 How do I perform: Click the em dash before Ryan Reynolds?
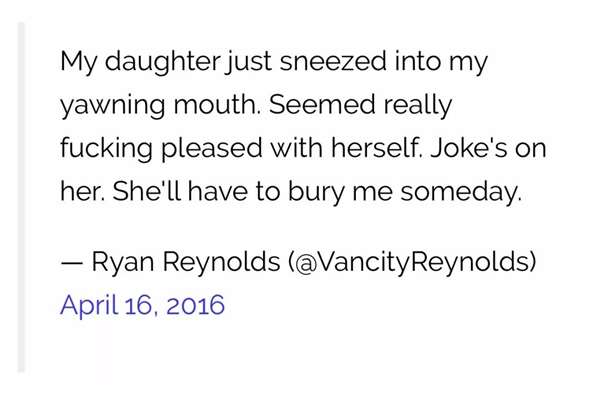point(71,263)
